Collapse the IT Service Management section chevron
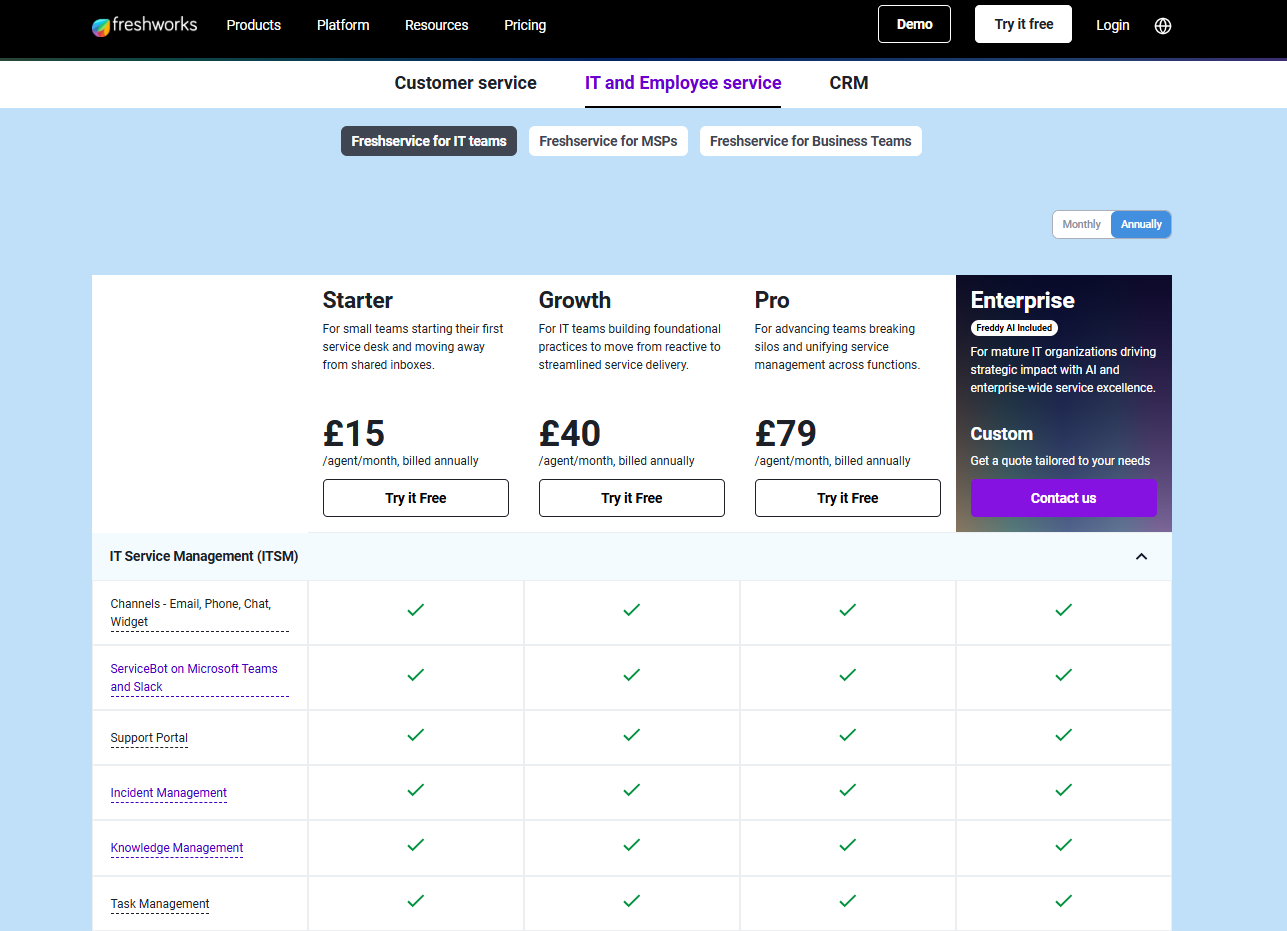 1141,556
